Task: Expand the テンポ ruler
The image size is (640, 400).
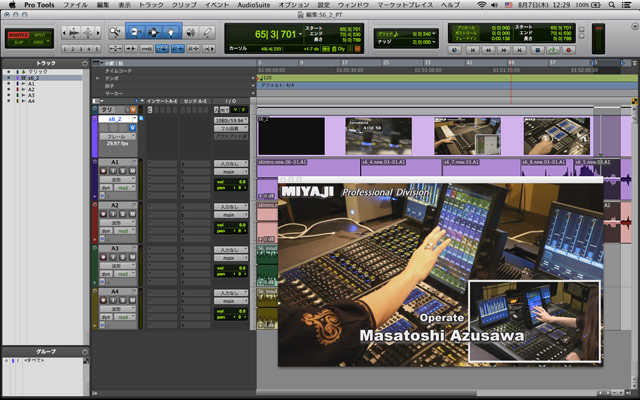Action: point(97,78)
